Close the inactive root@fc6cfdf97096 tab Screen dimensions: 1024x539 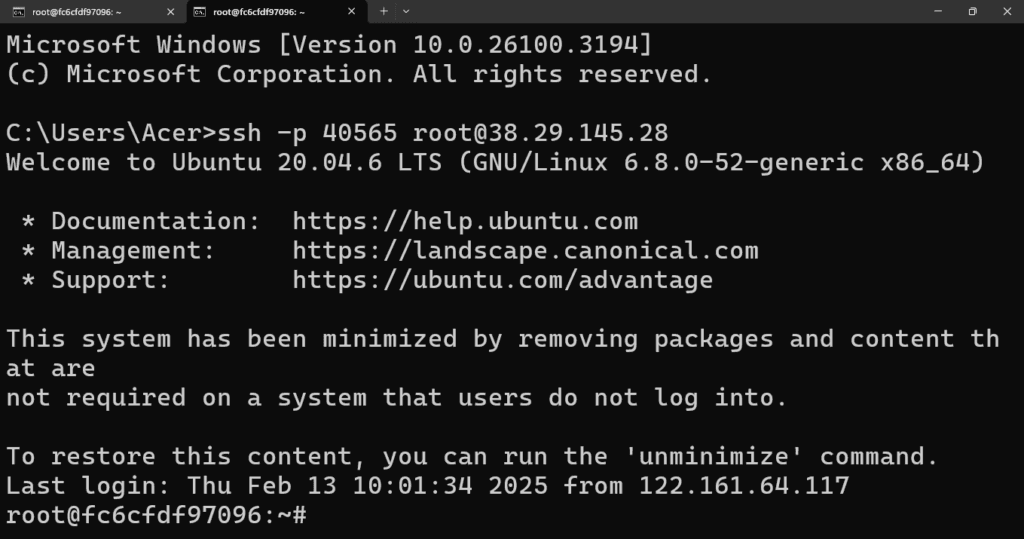click(170, 11)
